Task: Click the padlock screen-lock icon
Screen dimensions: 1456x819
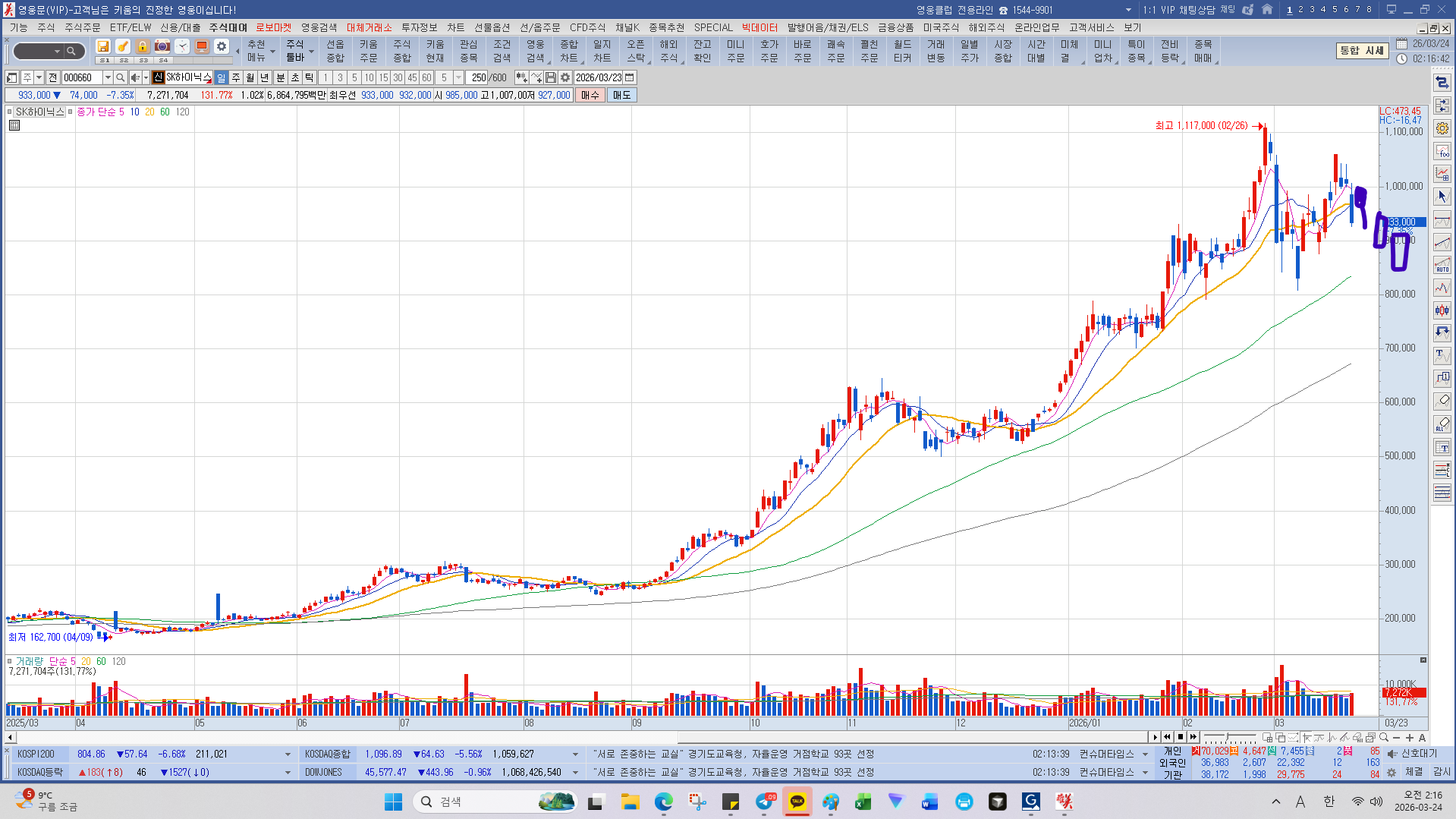Action: pyautogui.click(x=143, y=46)
